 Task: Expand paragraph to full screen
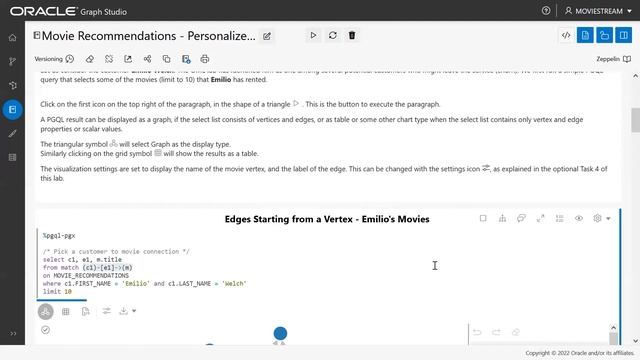coord(540,218)
